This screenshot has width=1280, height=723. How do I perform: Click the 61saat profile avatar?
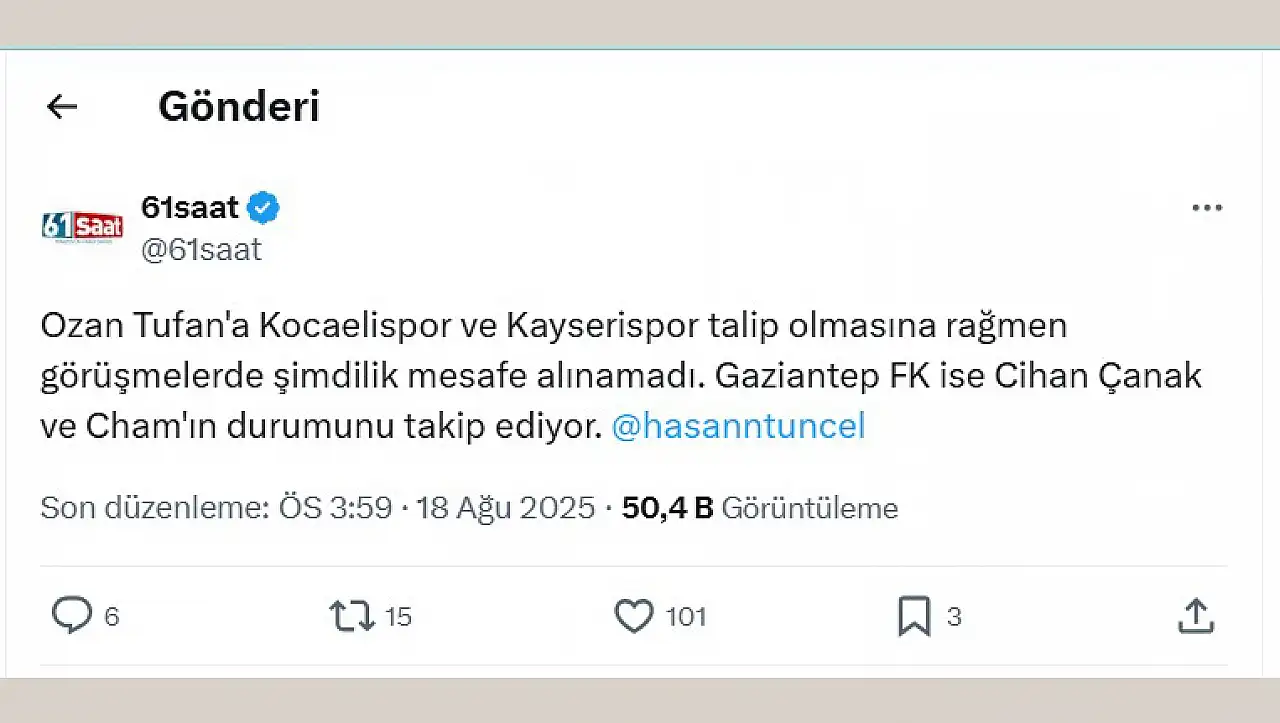[82, 227]
